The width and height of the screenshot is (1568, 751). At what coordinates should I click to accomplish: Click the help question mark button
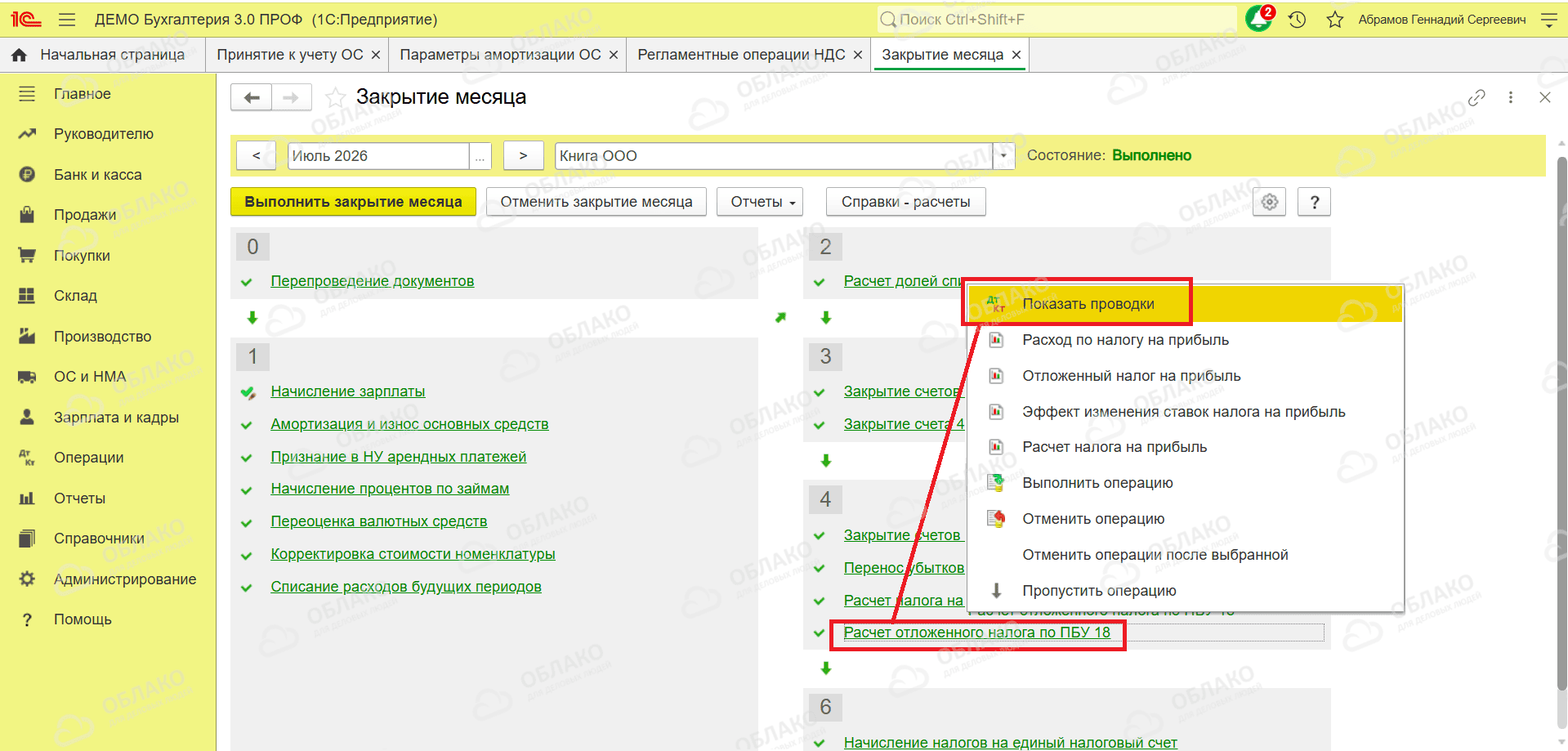1315,202
